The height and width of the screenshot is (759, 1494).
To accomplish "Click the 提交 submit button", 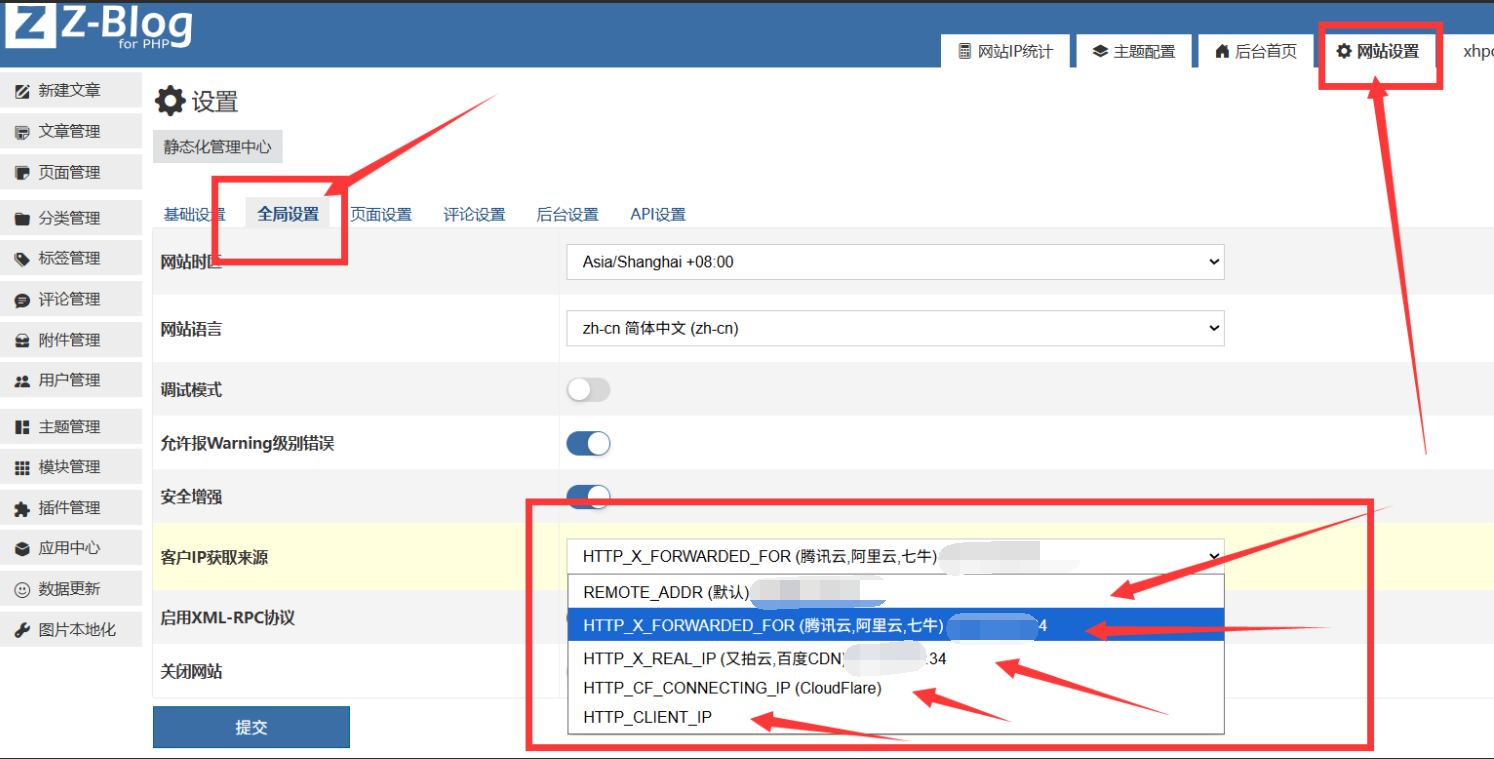I will click(251, 727).
